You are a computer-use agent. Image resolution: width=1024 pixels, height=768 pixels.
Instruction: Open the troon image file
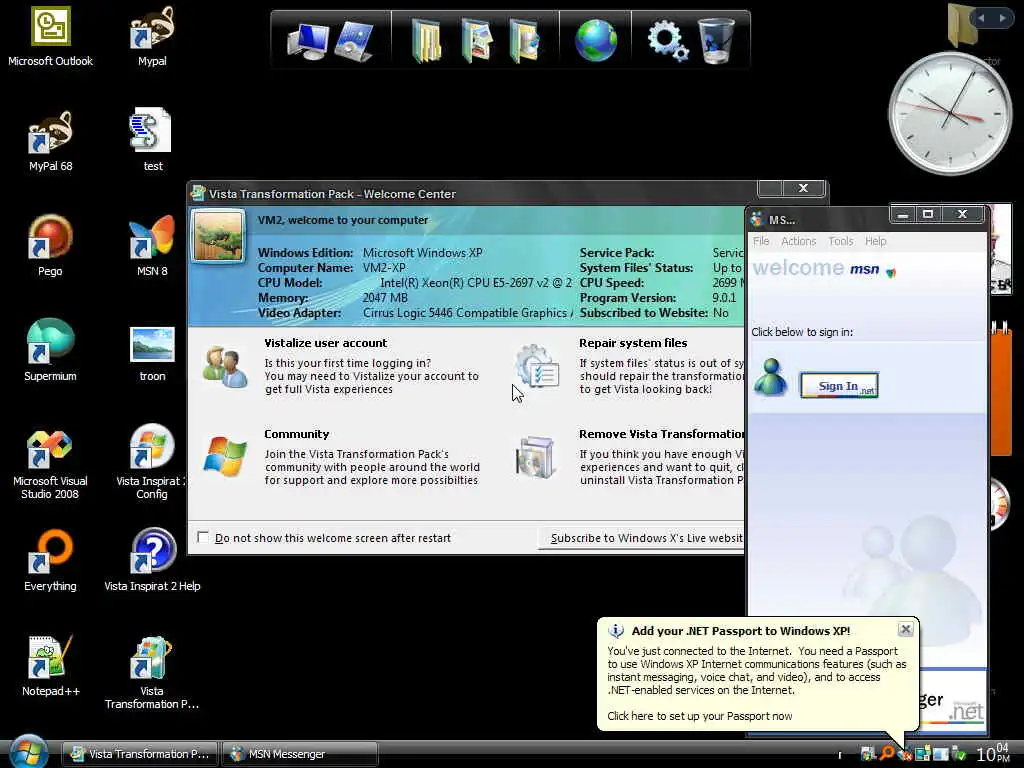click(152, 353)
